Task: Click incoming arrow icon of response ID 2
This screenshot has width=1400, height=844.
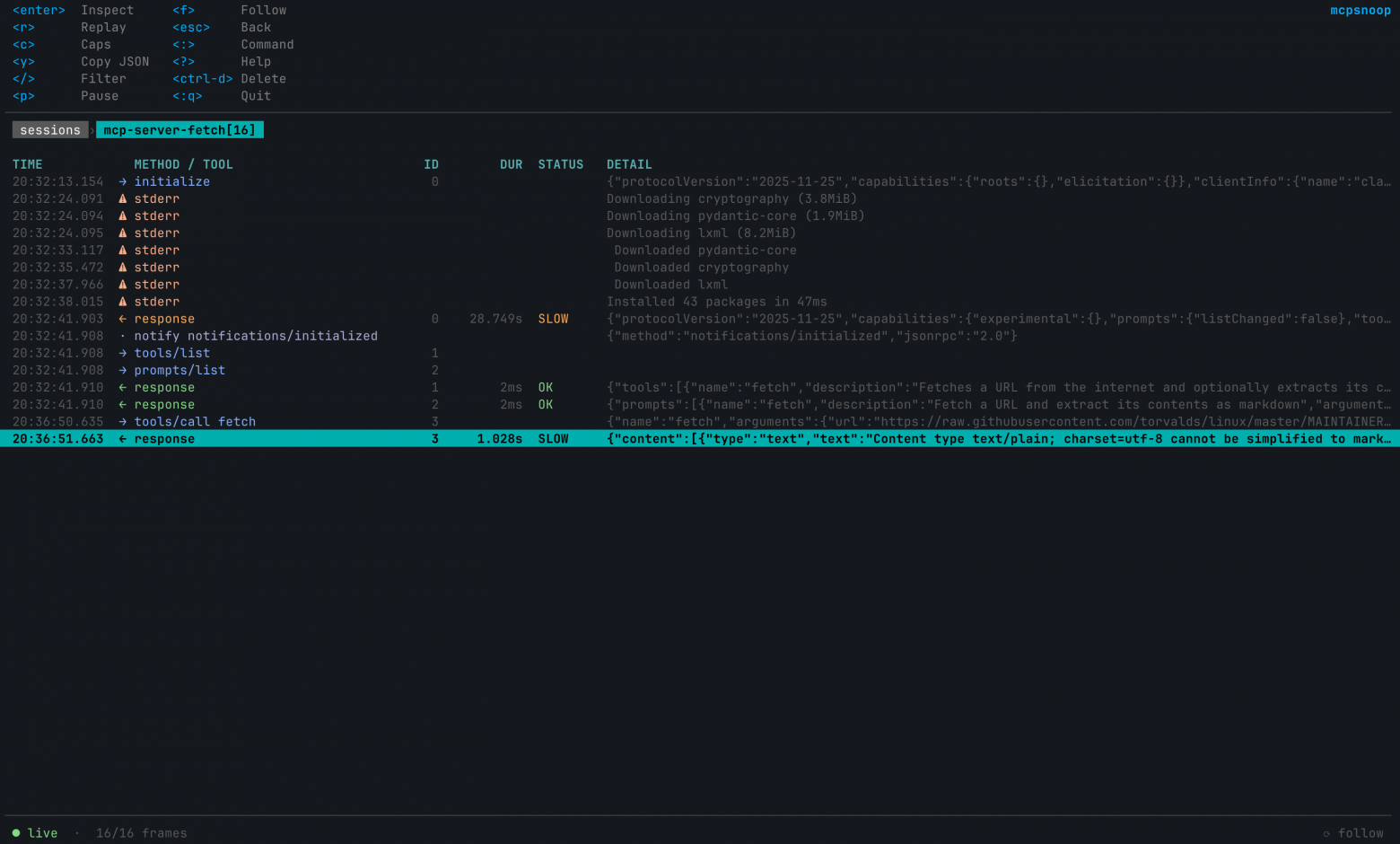Action: (123, 404)
